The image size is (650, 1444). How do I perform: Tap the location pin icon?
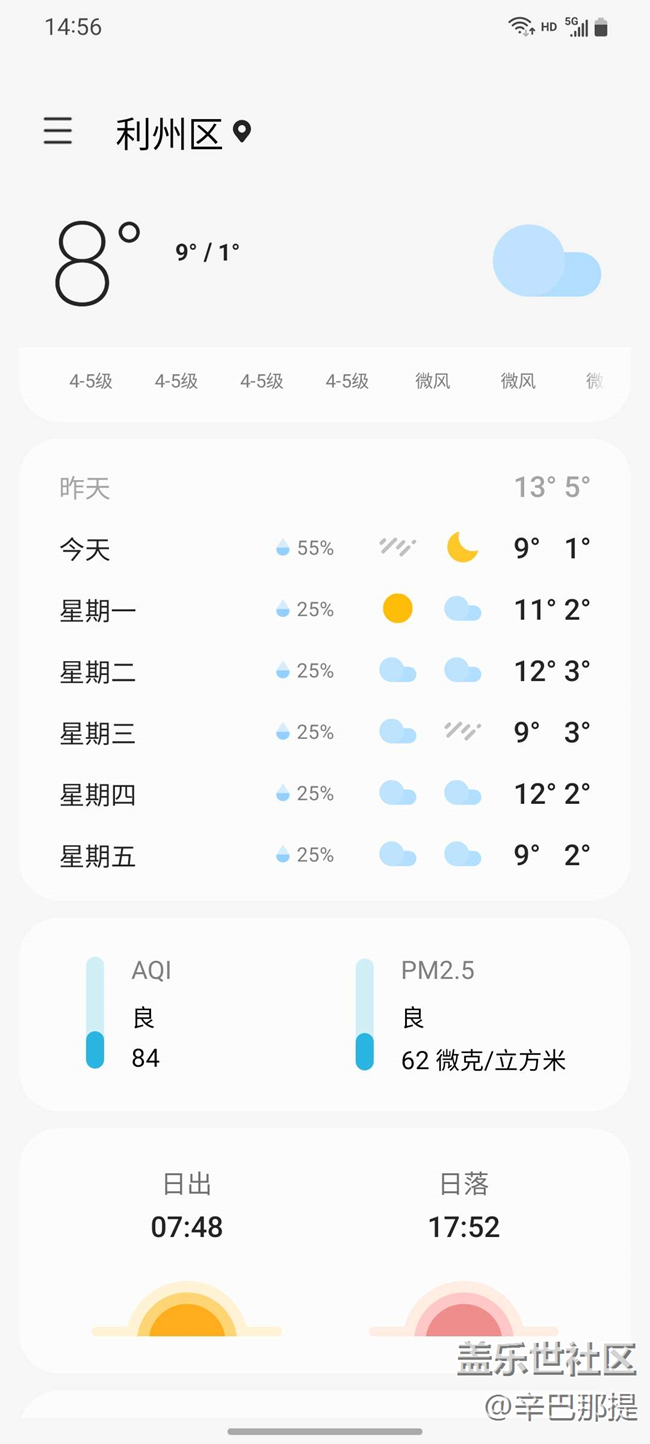[242, 132]
